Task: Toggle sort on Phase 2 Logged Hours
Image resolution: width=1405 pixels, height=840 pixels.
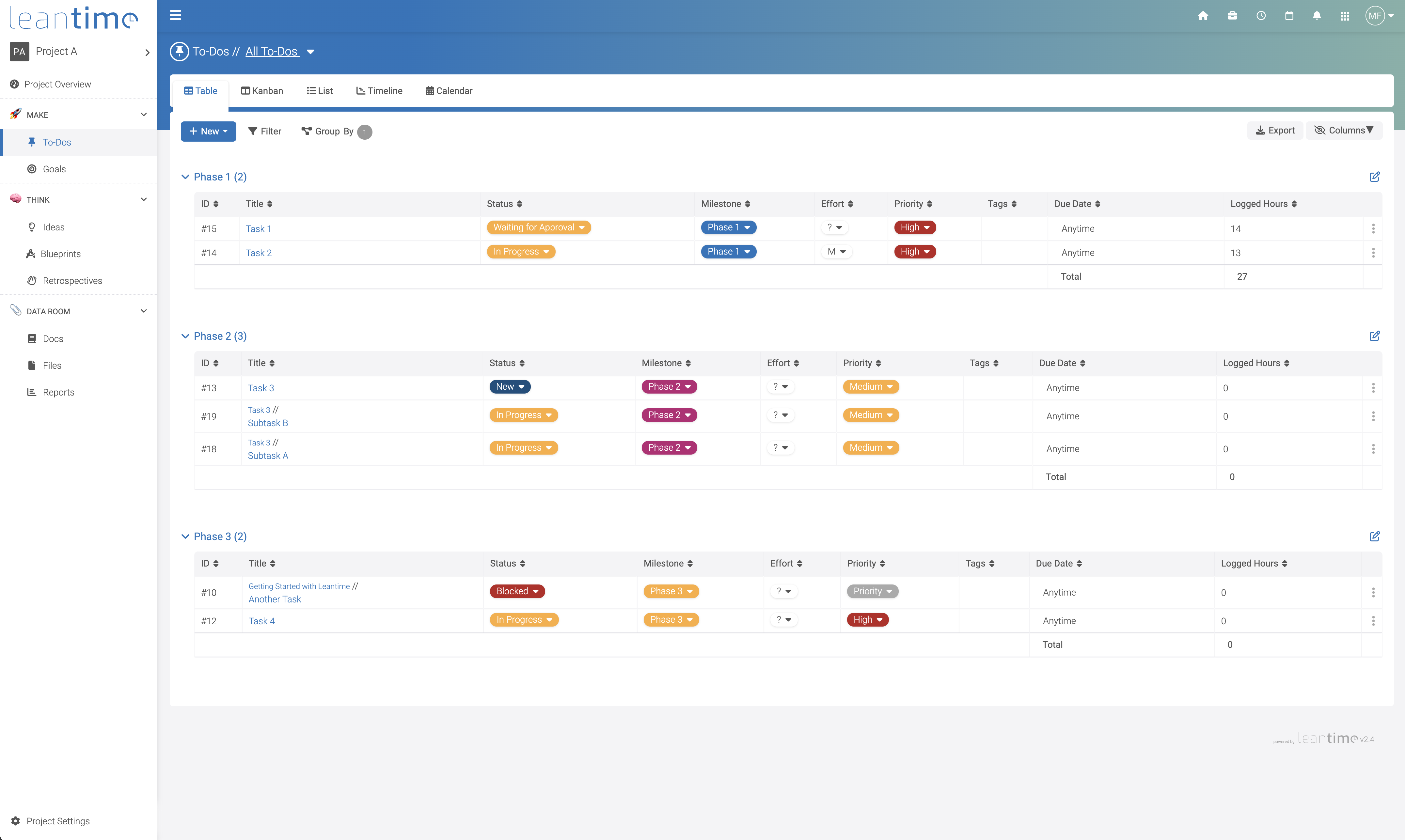Action: 1256,364
